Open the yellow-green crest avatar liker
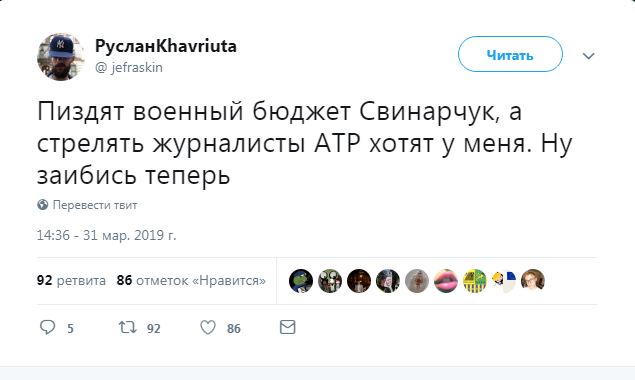The height and width of the screenshot is (380, 635). (475, 281)
